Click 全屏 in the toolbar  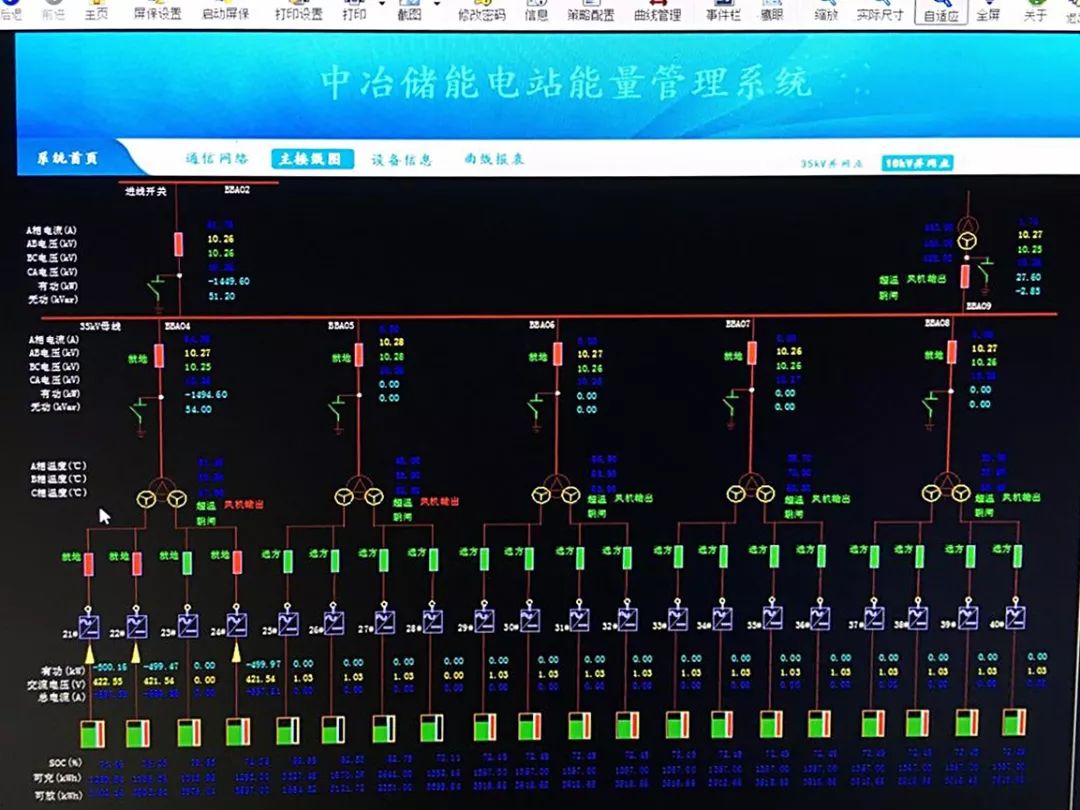pyautogui.click(x=988, y=12)
